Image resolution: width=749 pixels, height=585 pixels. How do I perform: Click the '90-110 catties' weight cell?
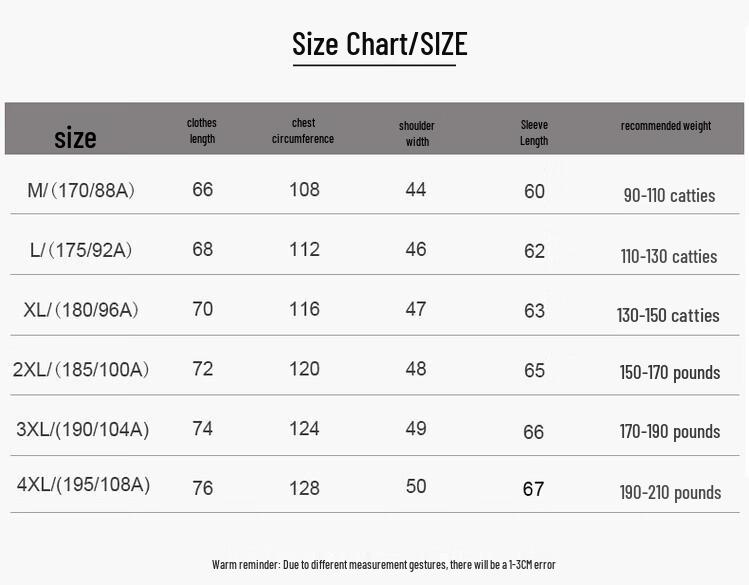pyautogui.click(x=669, y=196)
